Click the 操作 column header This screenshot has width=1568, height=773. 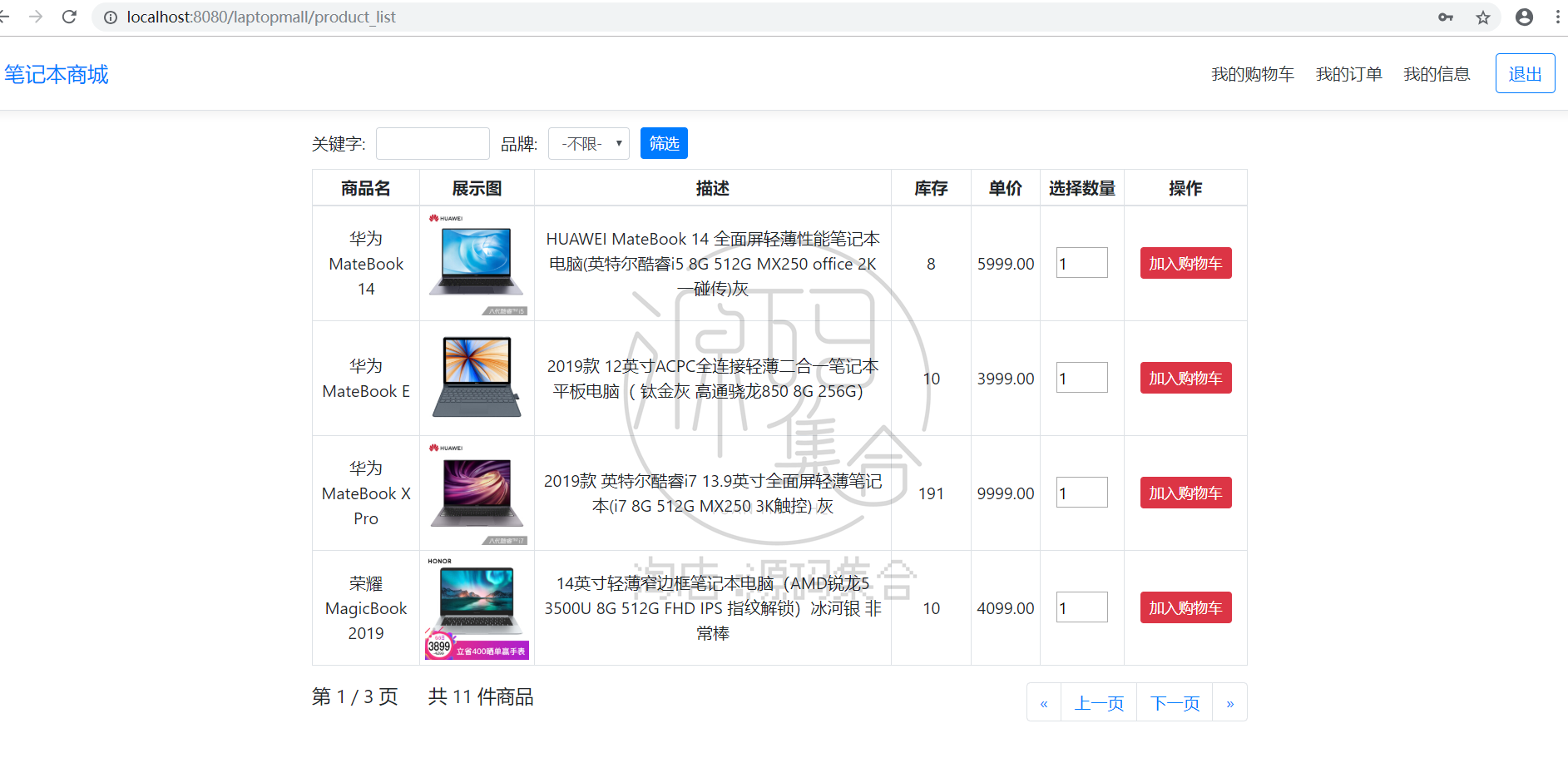1185,189
